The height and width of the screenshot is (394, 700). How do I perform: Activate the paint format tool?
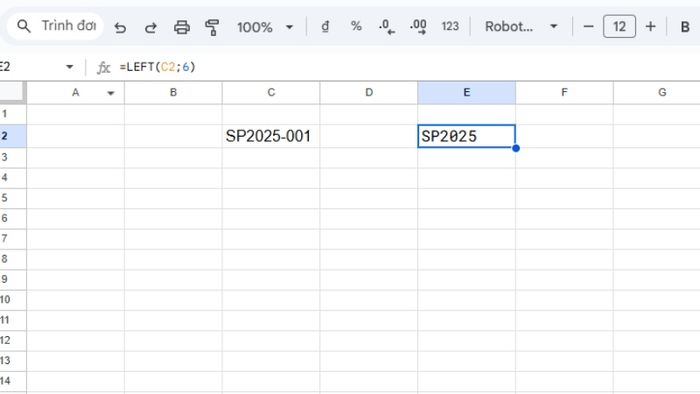212,27
